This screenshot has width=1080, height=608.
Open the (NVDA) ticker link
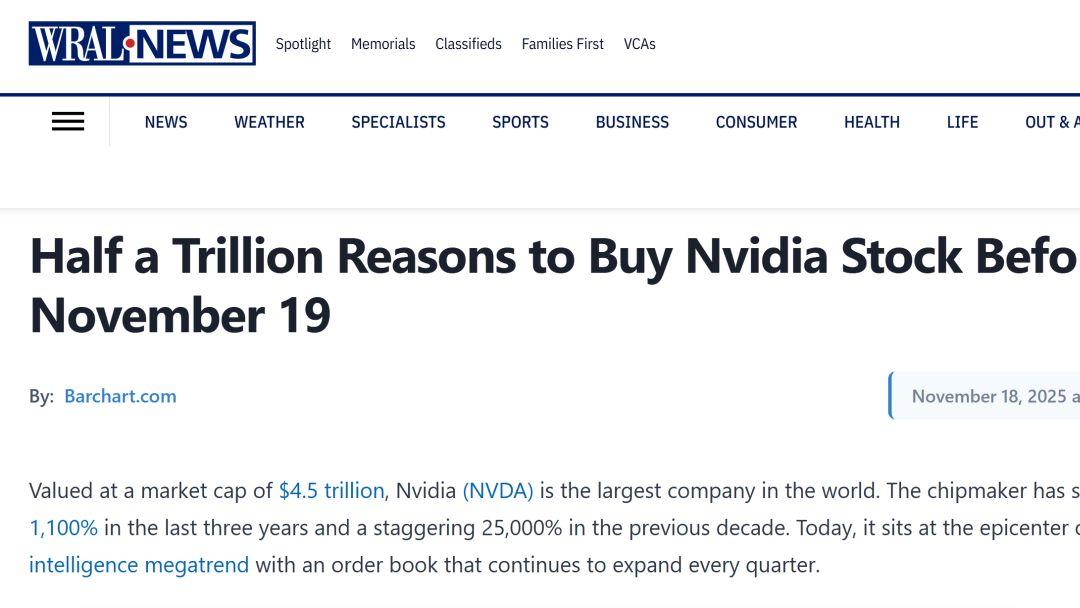coord(498,491)
